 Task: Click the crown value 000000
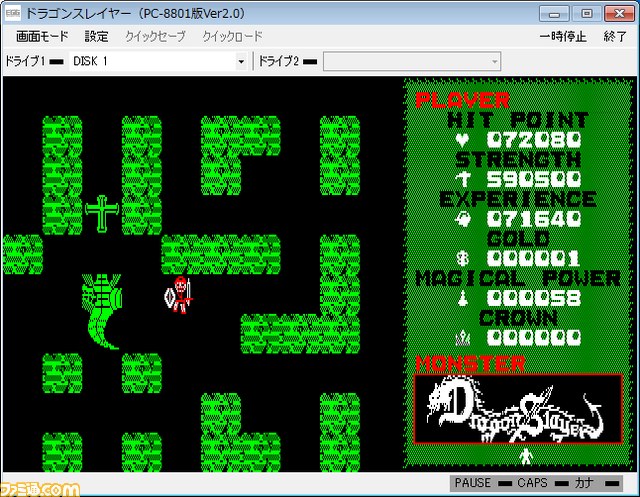pos(534,338)
